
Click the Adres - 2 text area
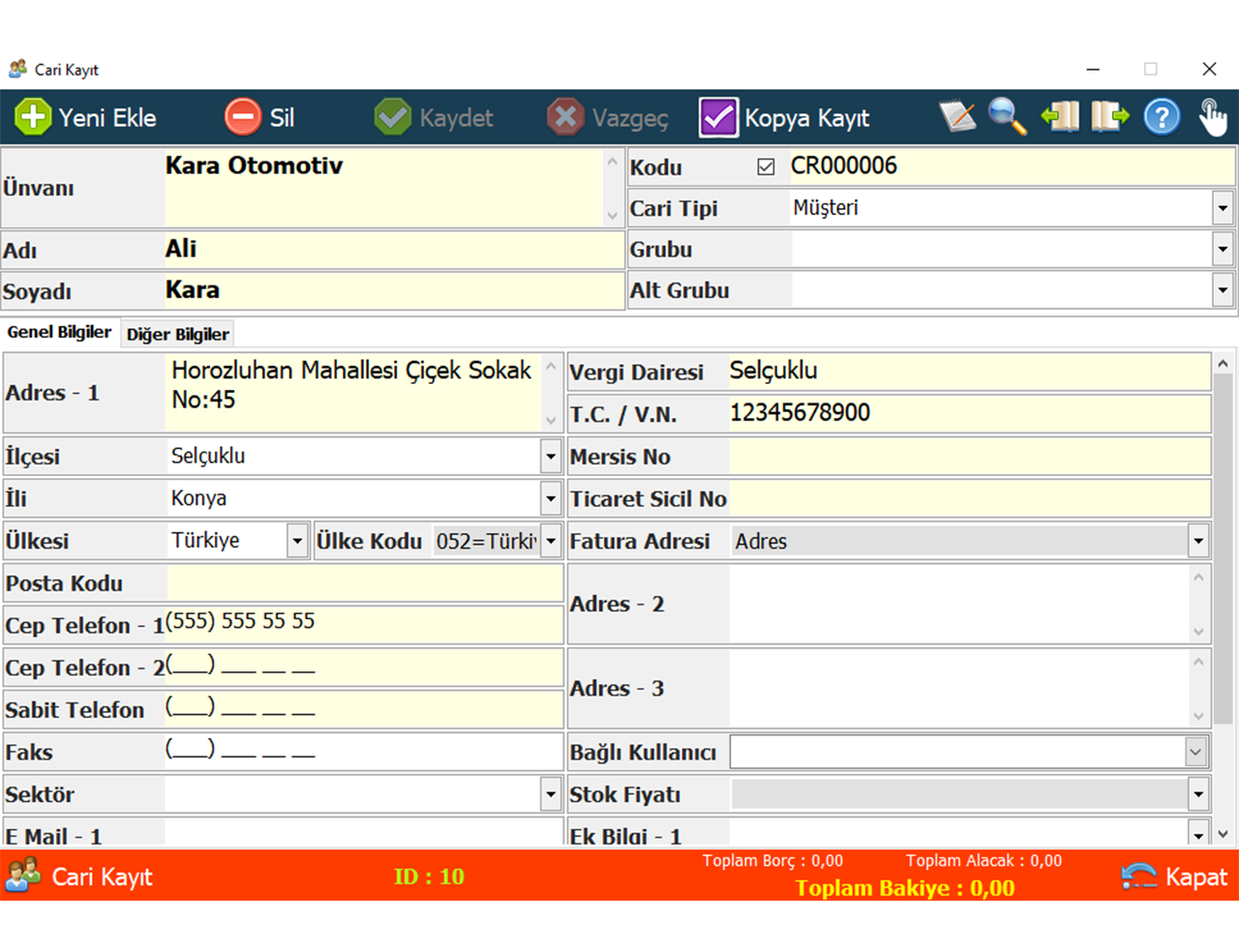[x=958, y=605]
